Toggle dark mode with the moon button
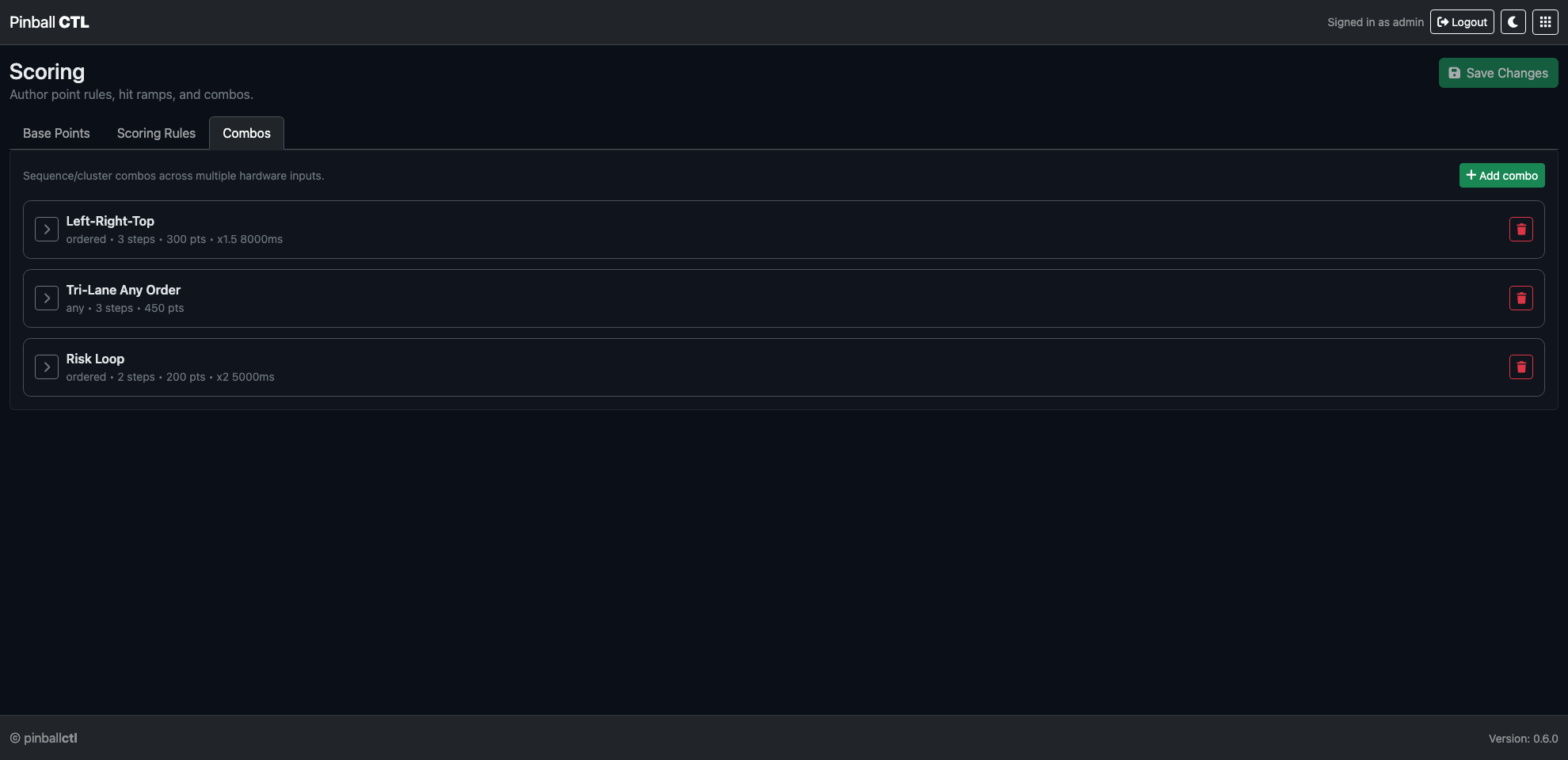The width and height of the screenshot is (1568, 760). 1513,21
